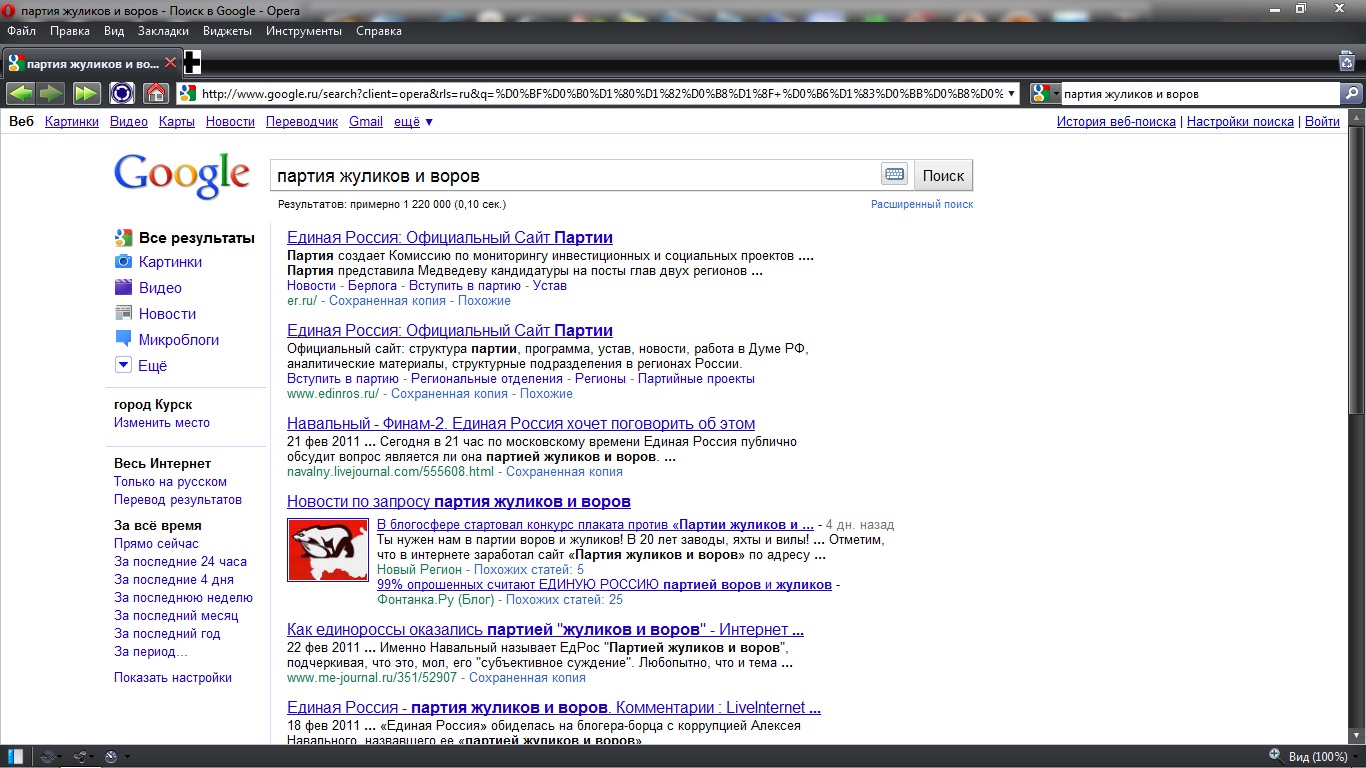
Task: Filter by 'За последнюю неделю'
Action: pyautogui.click(x=183, y=598)
